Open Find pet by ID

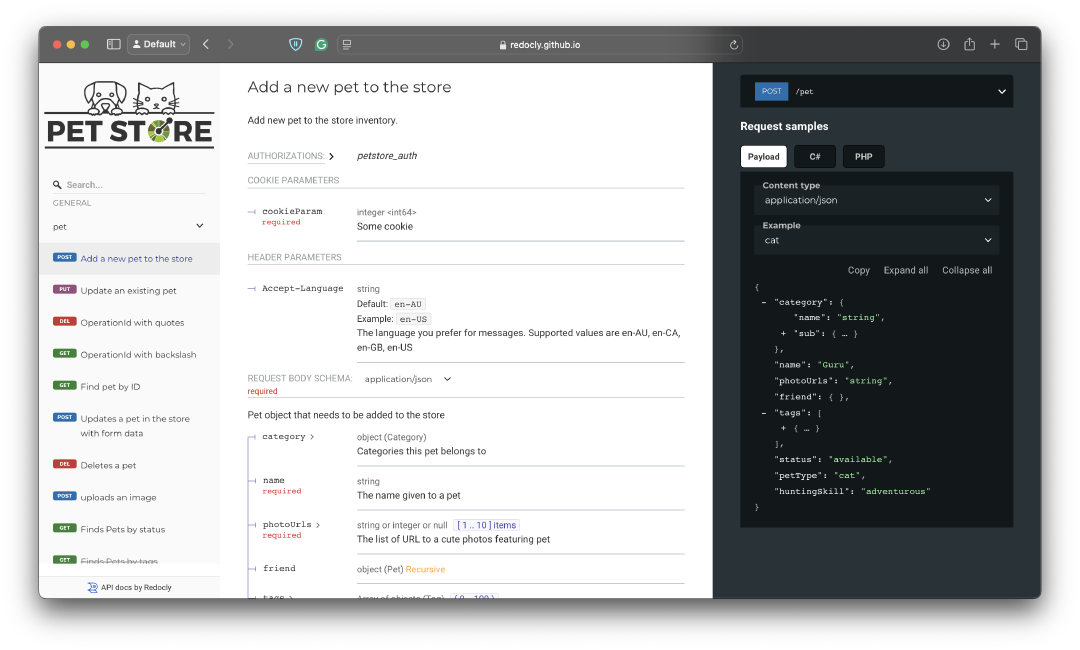coord(129,386)
